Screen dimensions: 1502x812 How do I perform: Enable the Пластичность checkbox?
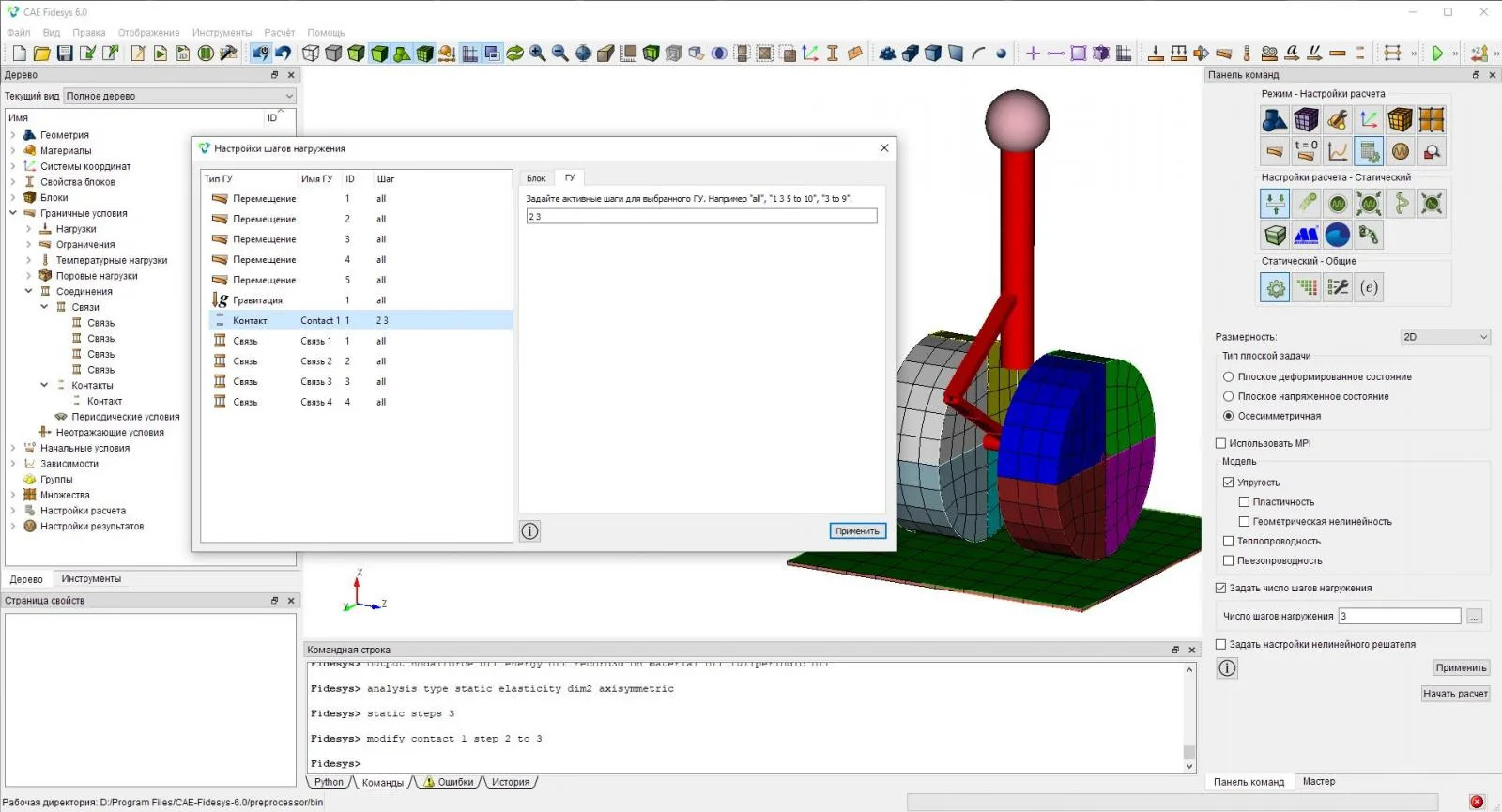tap(1244, 502)
